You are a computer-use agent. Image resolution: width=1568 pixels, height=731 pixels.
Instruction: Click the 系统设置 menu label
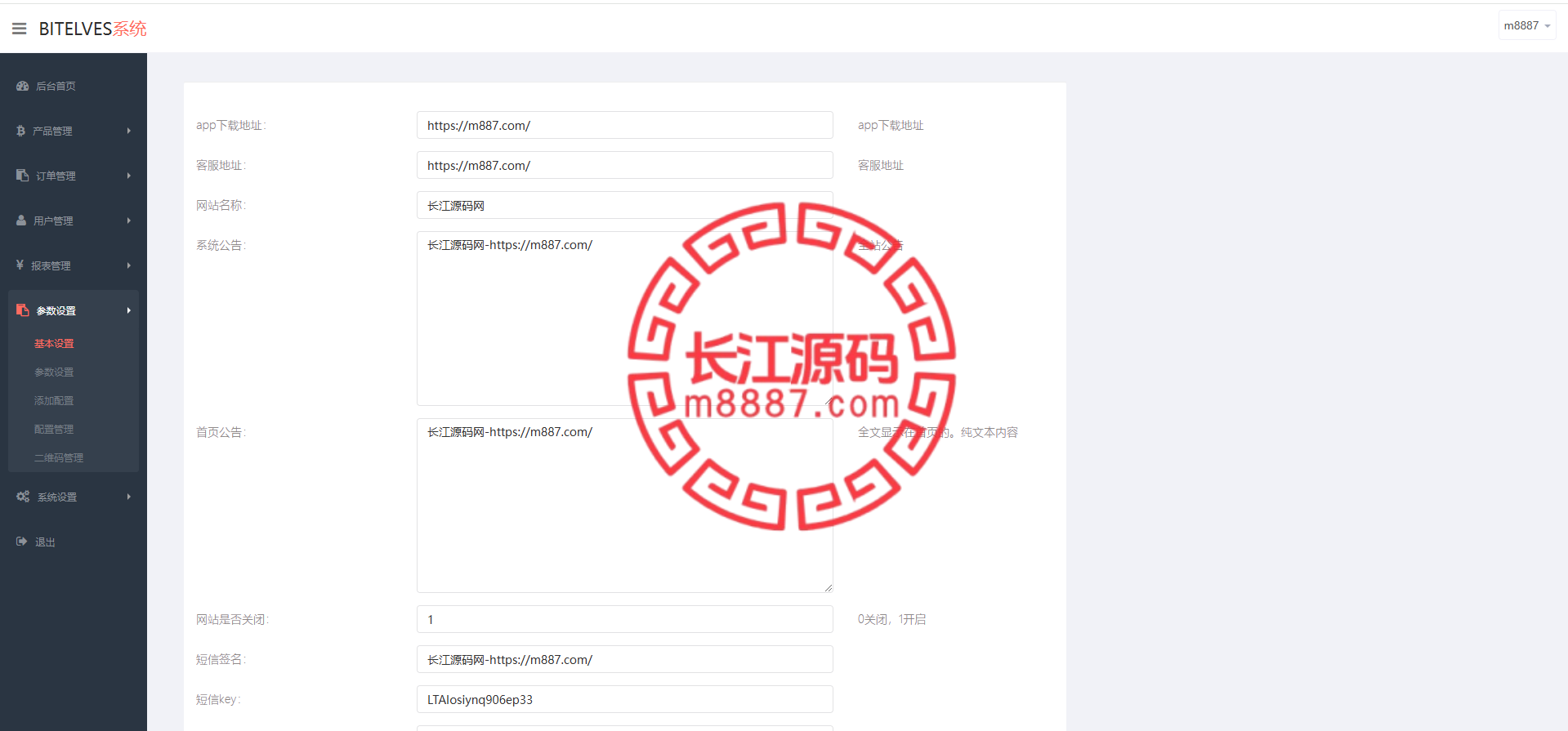tap(57, 497)
